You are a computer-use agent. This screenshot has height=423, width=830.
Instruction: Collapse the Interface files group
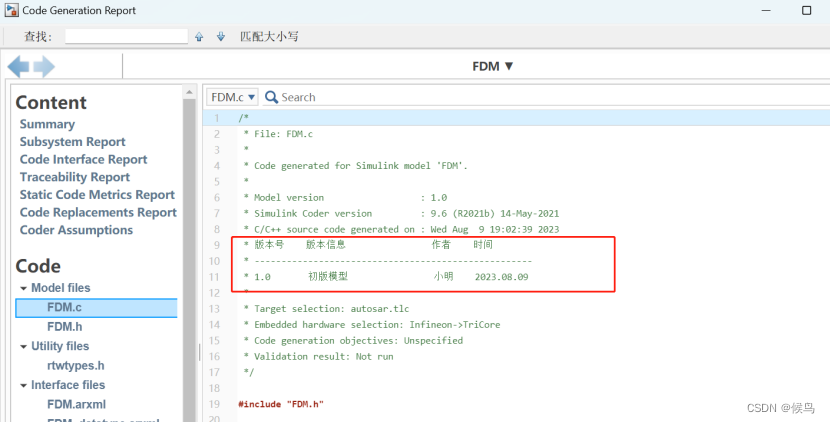(23, 385)
